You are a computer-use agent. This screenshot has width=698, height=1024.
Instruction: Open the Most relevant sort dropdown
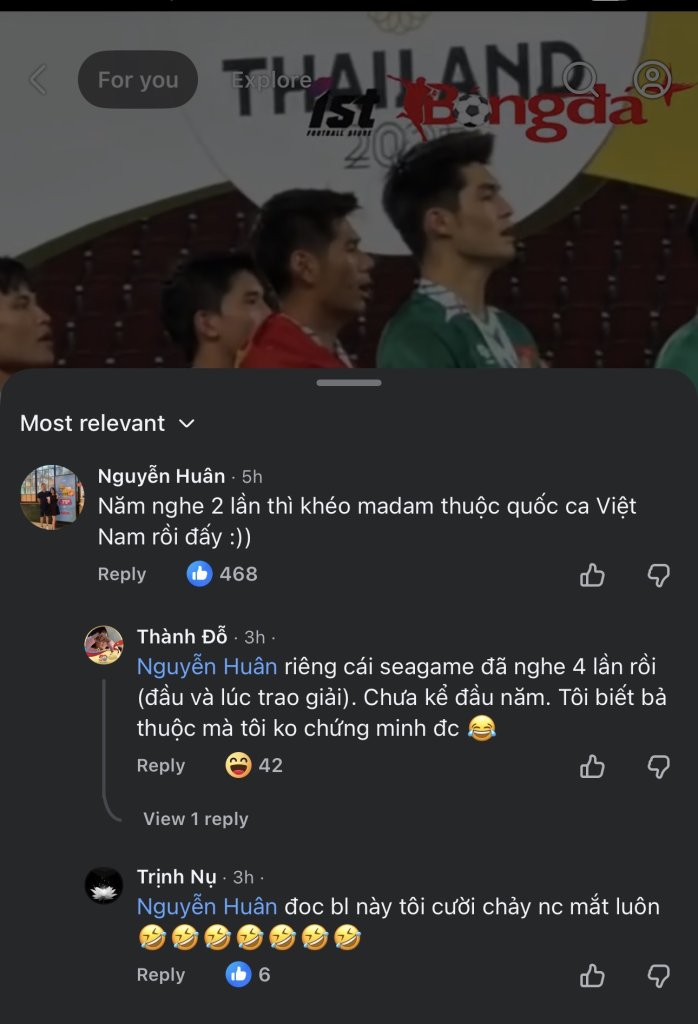[107, 424]
